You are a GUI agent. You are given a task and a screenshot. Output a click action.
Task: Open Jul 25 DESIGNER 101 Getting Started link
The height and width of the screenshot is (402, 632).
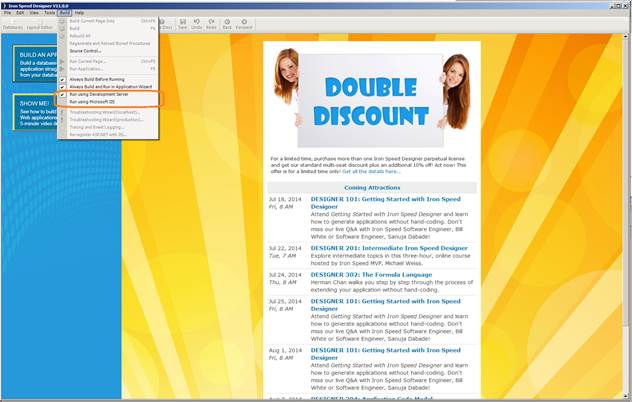click(385, 305)
